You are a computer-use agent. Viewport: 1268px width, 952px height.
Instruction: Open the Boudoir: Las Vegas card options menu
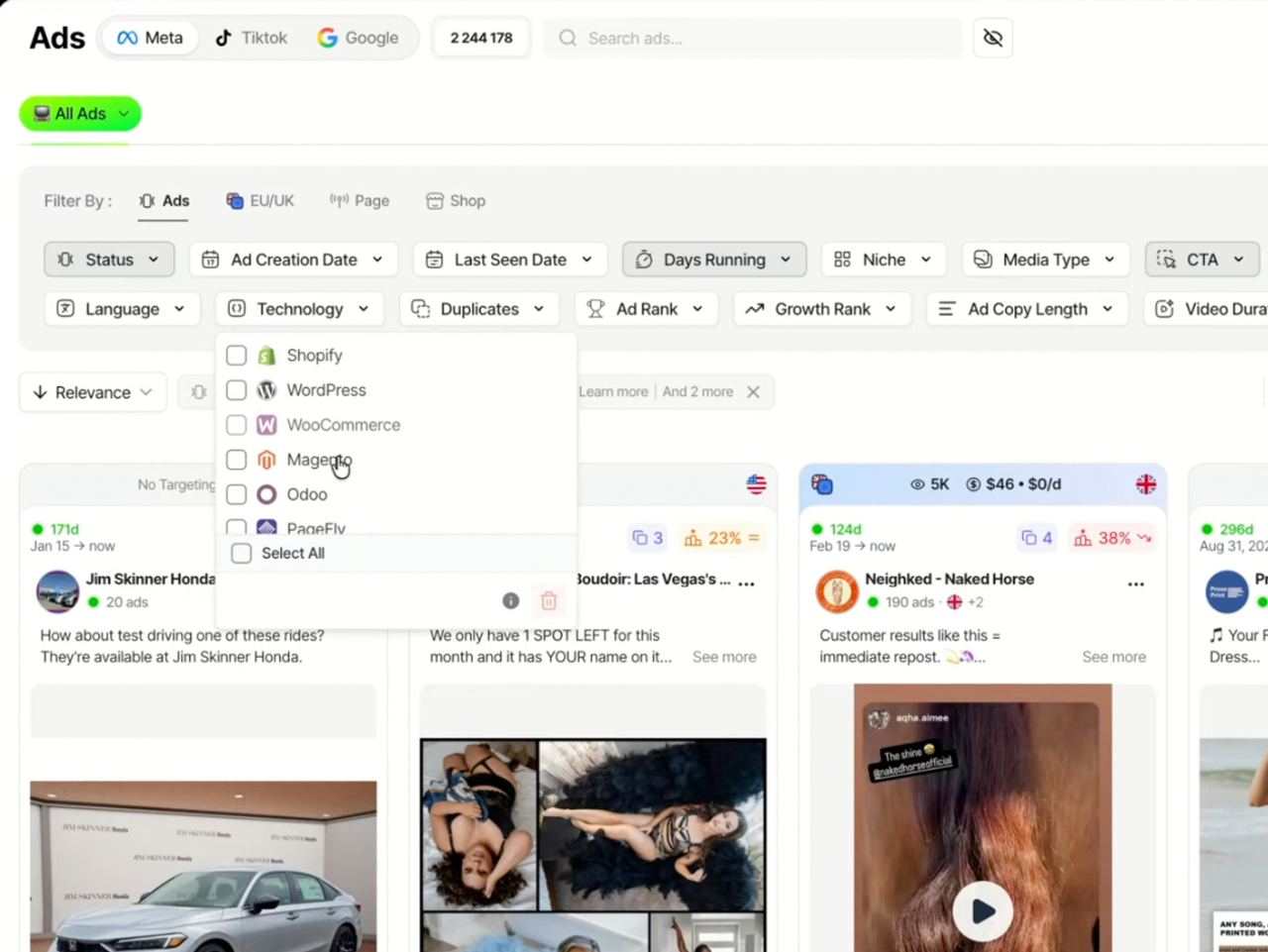pos(747,584)
